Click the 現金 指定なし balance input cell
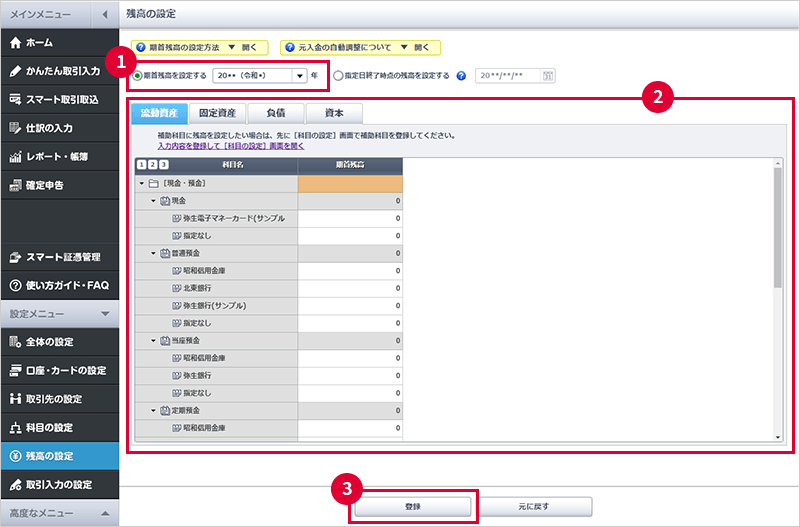Image resolution: width=800 pixels, height=527 pixels. 350,235
